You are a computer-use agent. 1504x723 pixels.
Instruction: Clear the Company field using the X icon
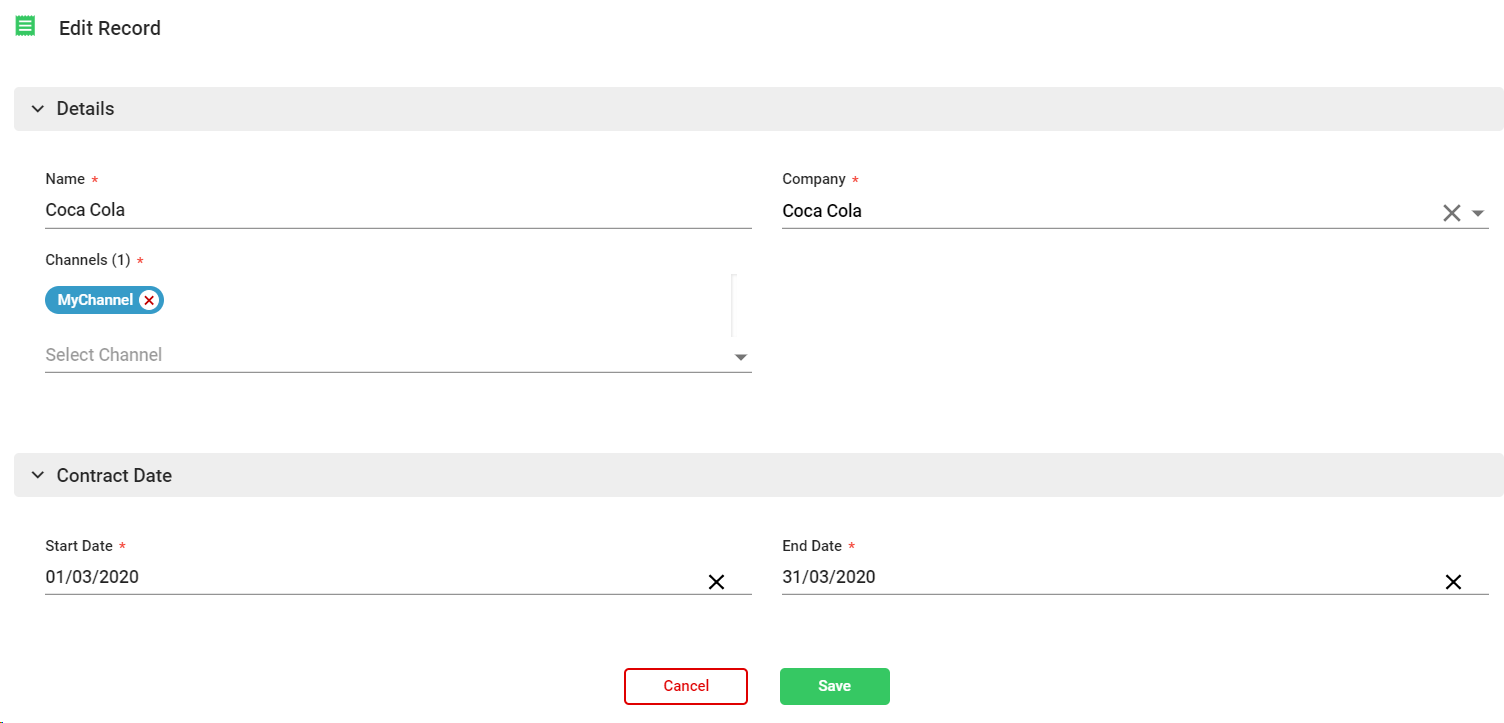coord(1451,213)
